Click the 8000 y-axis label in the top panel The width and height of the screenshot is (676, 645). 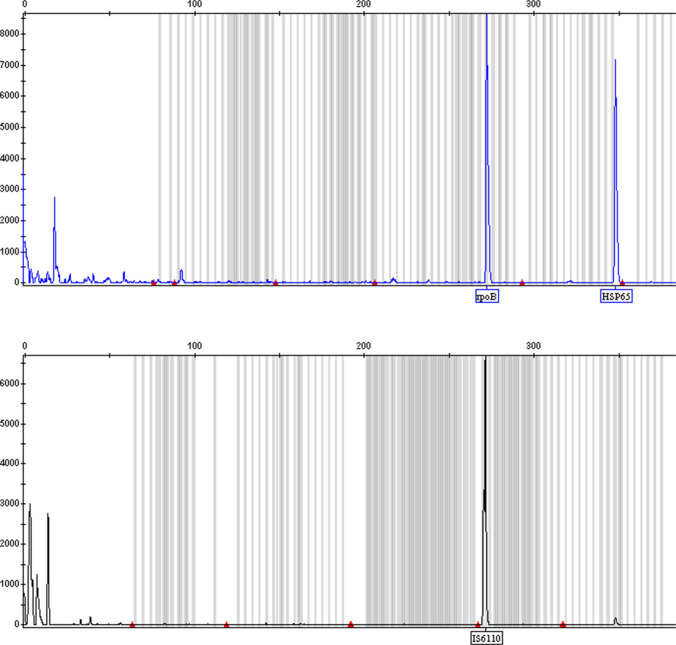(9, 34)
